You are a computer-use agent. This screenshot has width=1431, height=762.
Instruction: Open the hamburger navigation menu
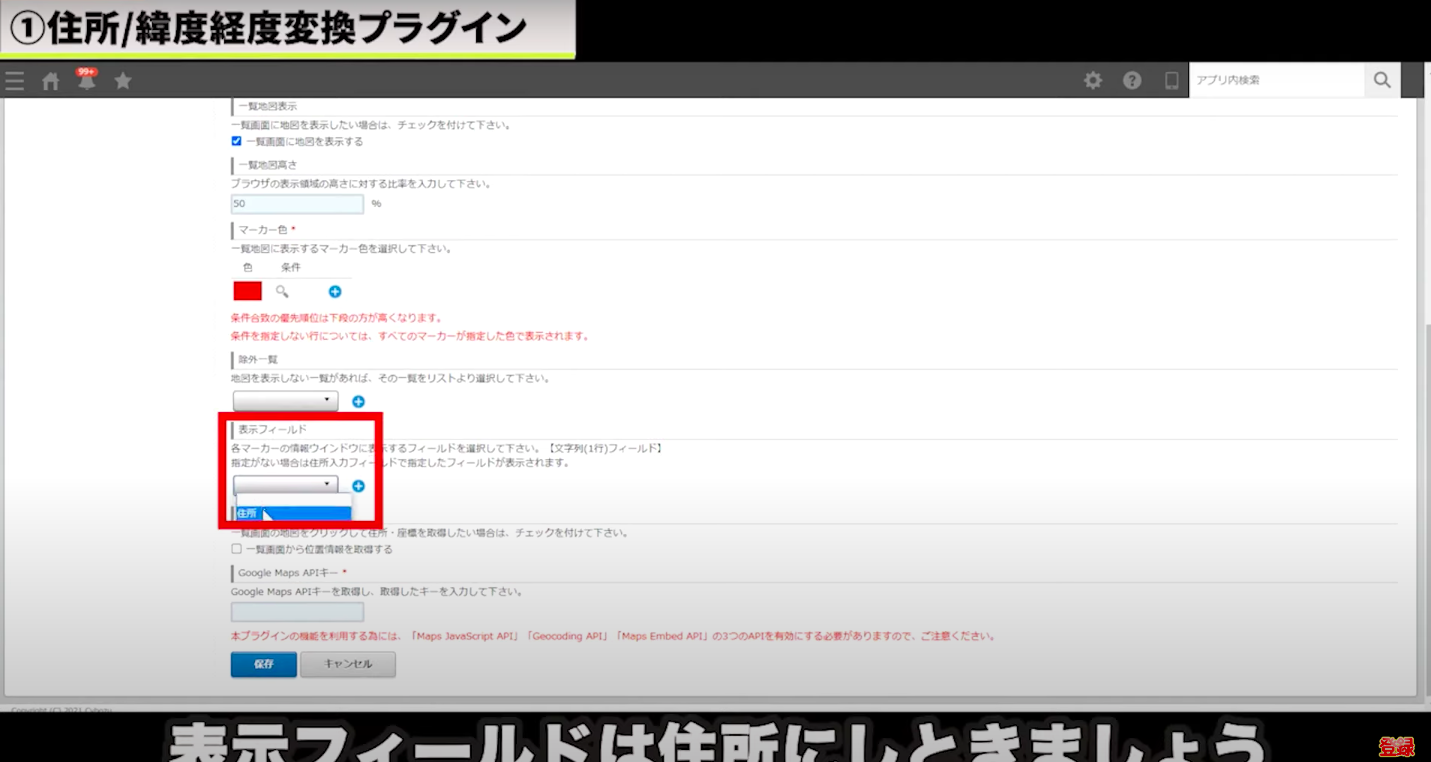pos(14,81)
